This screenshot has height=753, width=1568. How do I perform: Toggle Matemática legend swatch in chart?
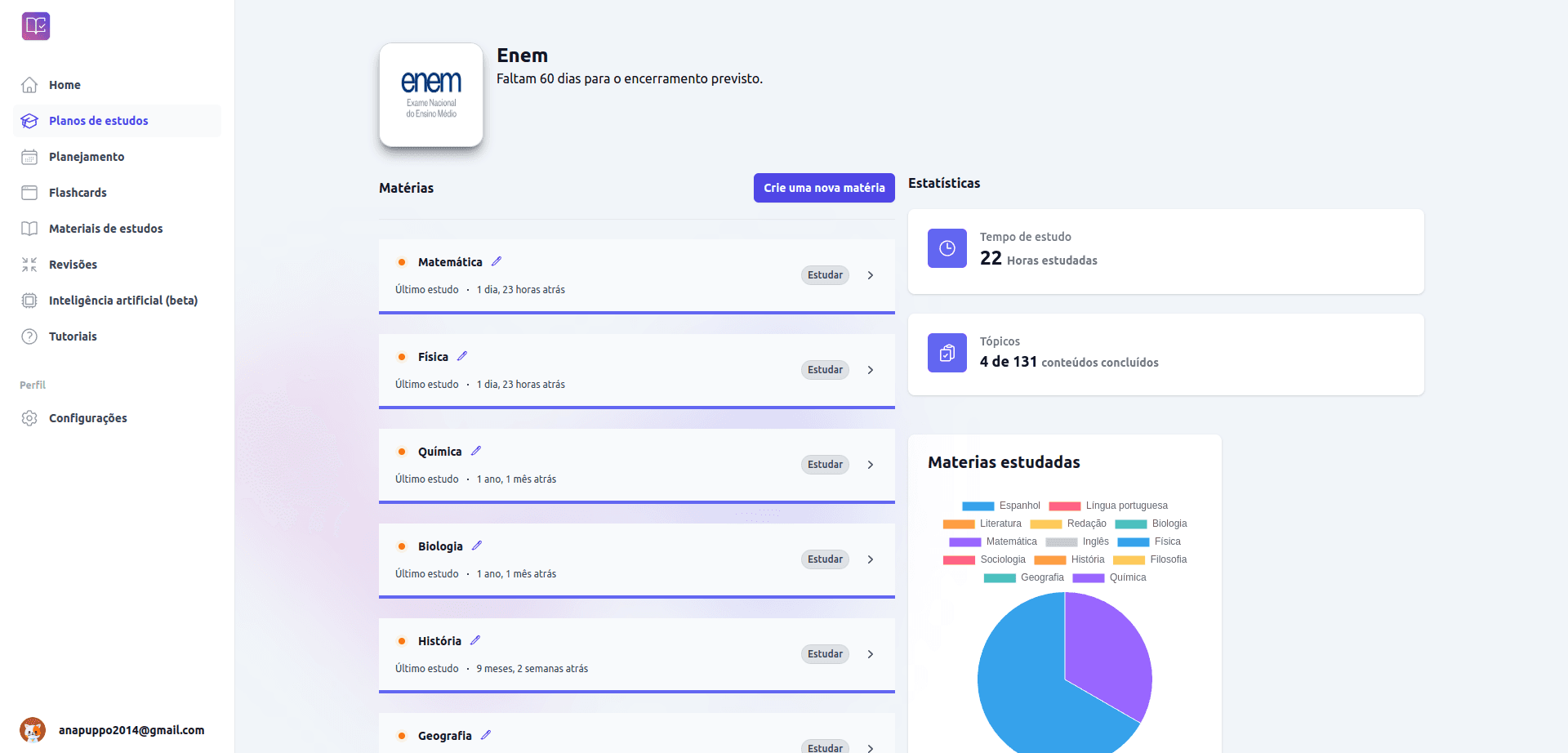pos(965,542)
